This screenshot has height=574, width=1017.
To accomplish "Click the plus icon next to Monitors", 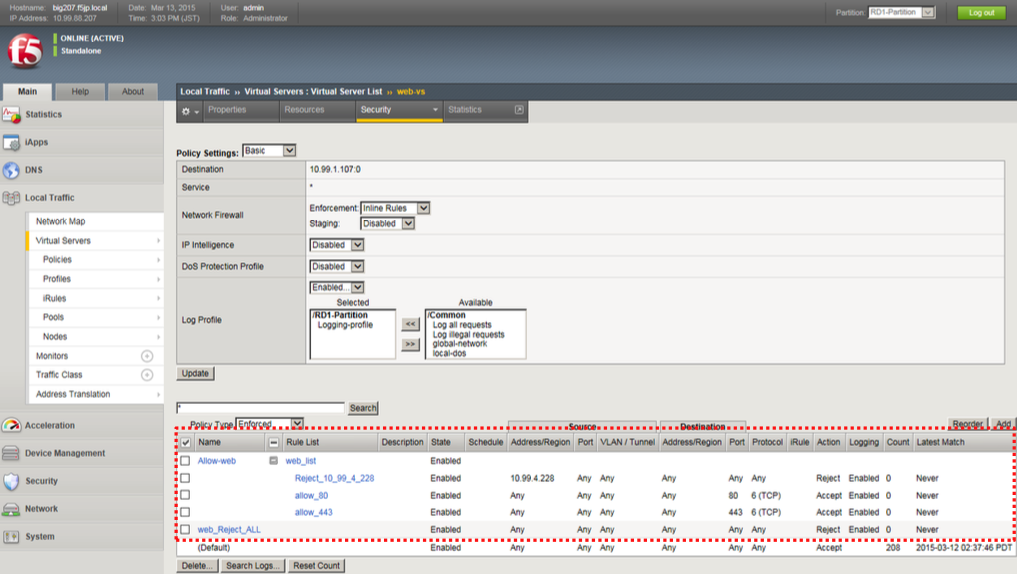I will click(147, 356).
